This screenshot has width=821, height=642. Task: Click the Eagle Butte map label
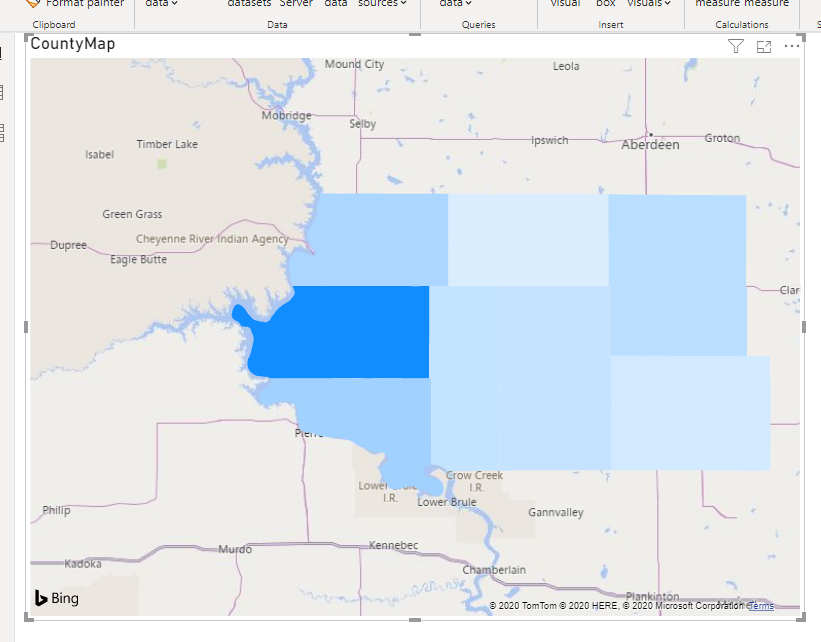138,260
